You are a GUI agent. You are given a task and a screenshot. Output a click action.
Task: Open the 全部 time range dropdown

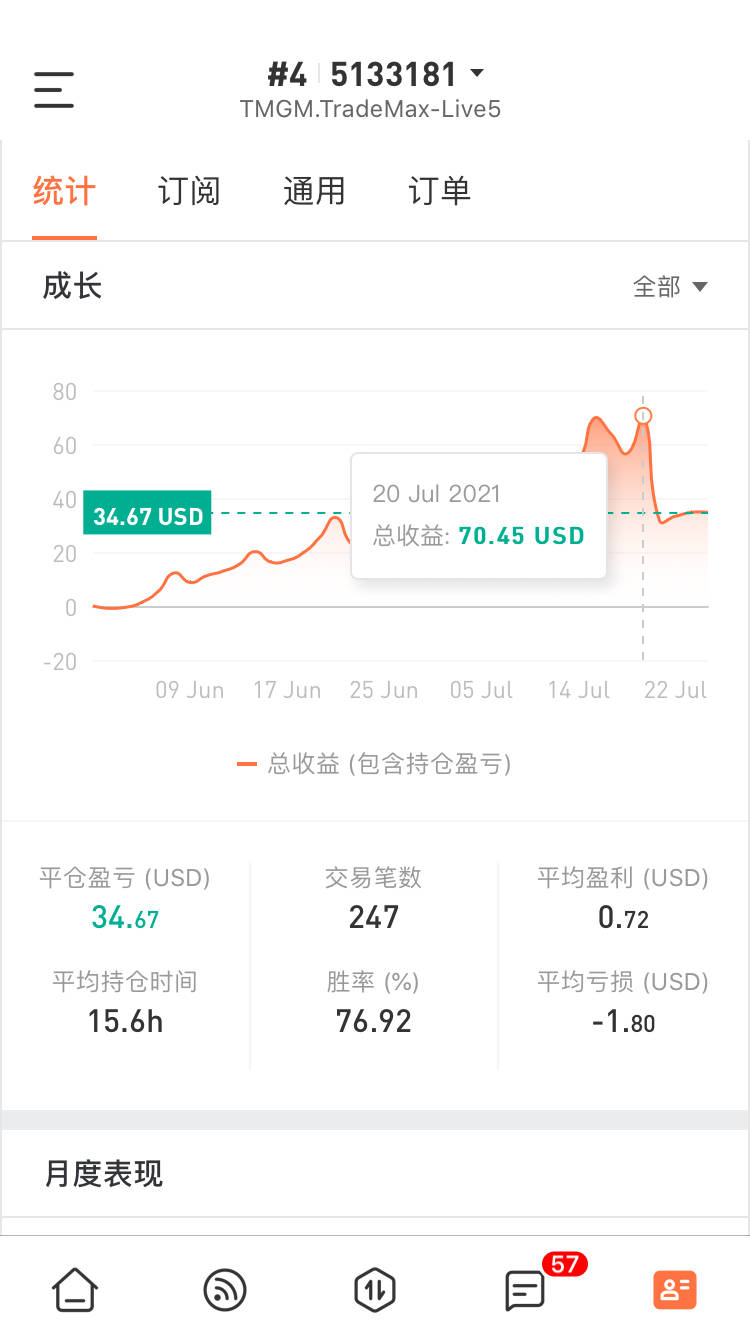(x=670, y=287)
